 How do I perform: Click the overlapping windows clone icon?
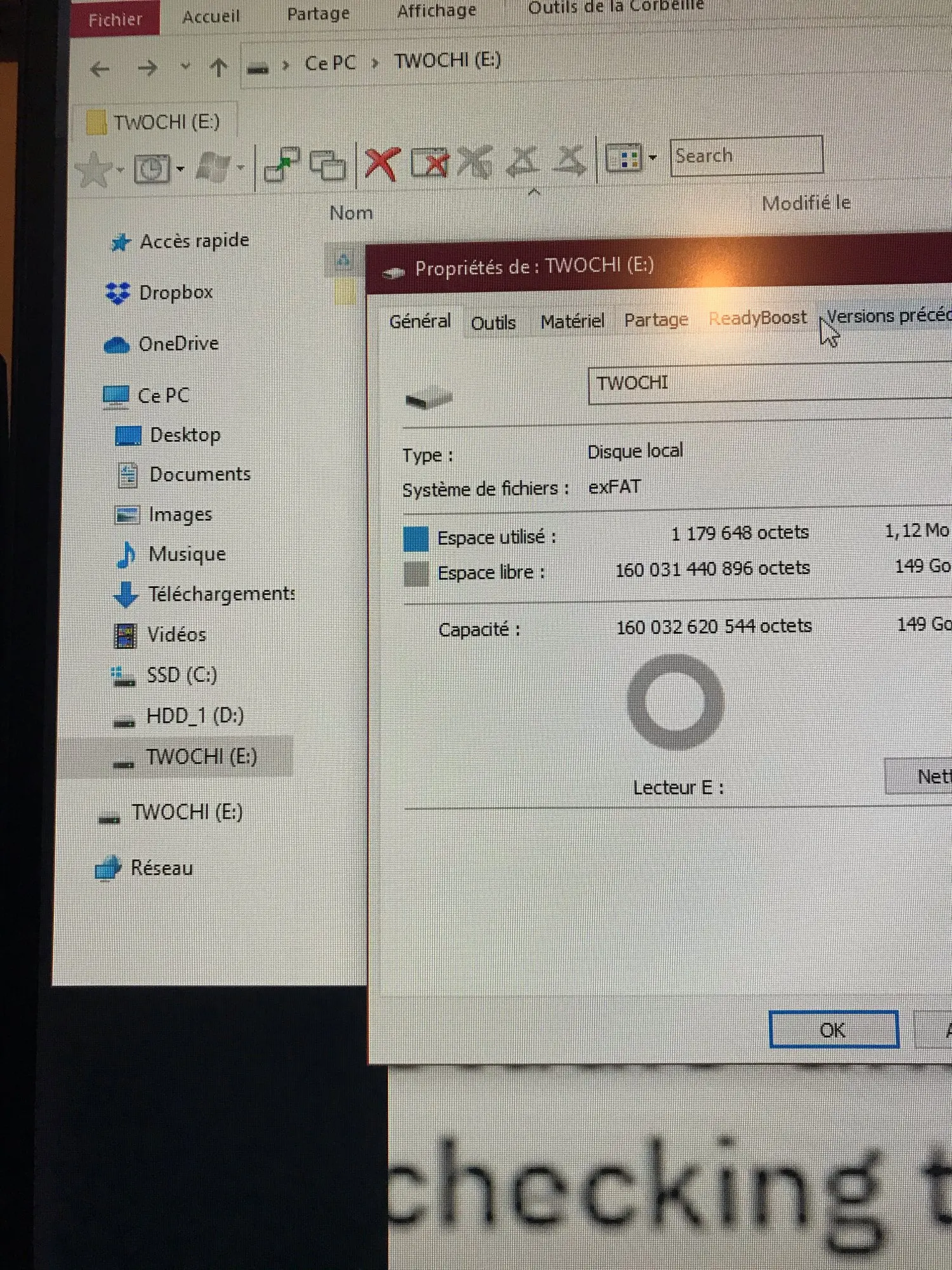click(x=327, y=165)
